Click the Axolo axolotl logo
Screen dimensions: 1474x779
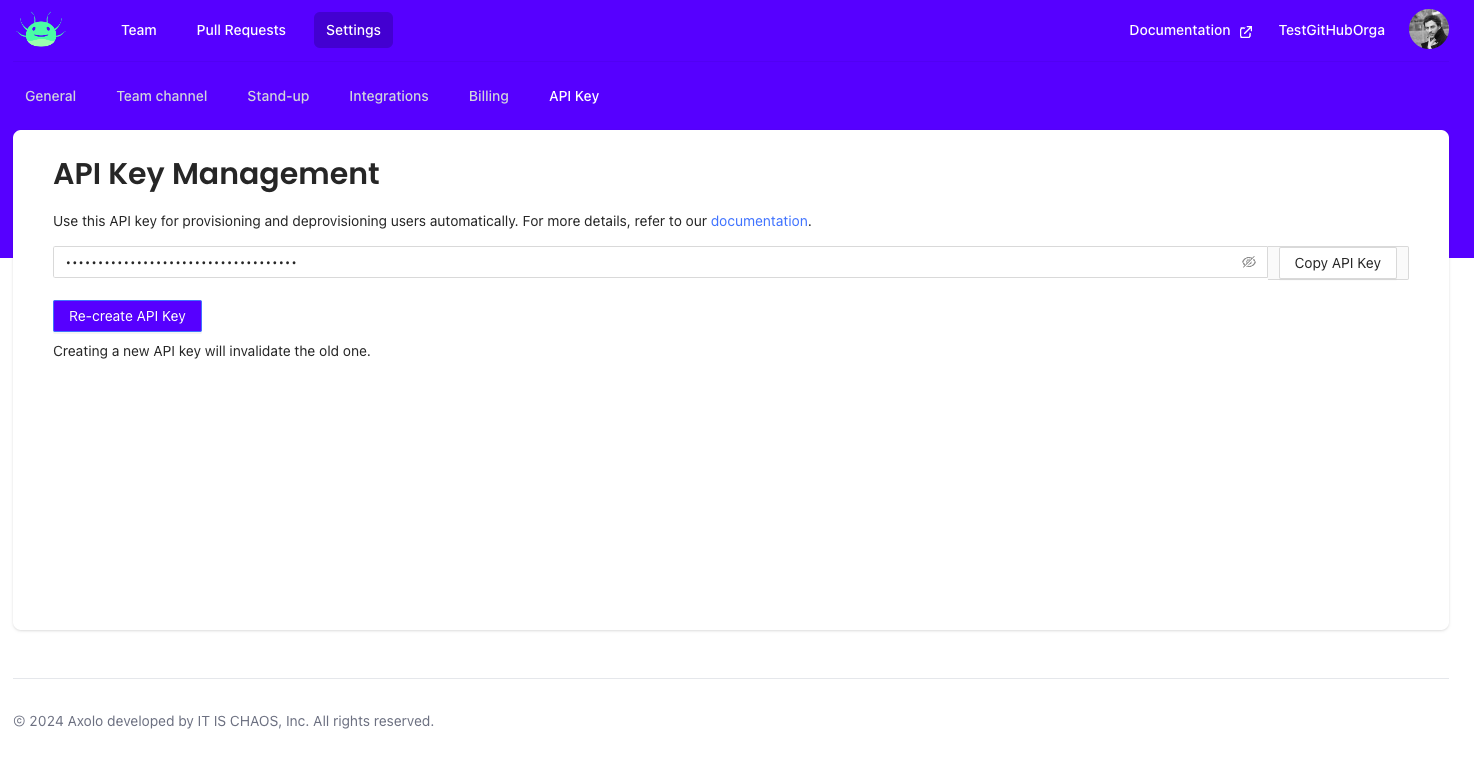pyautogui.click(x=40, y=30)
